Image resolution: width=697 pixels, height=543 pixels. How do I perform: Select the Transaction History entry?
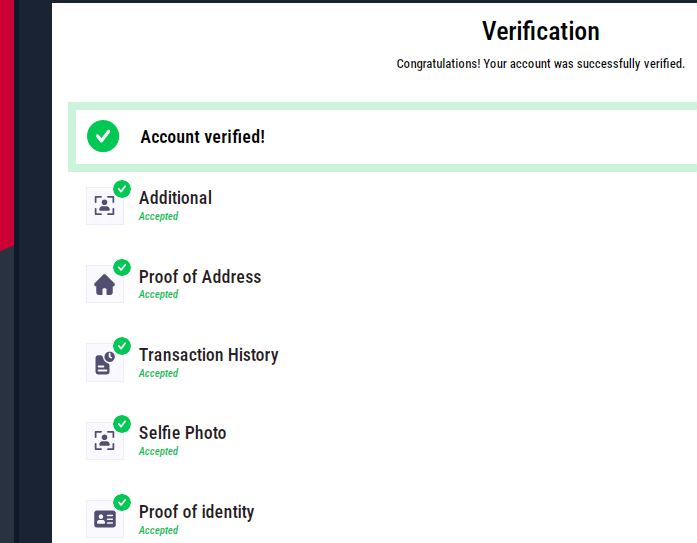[208, 355]
